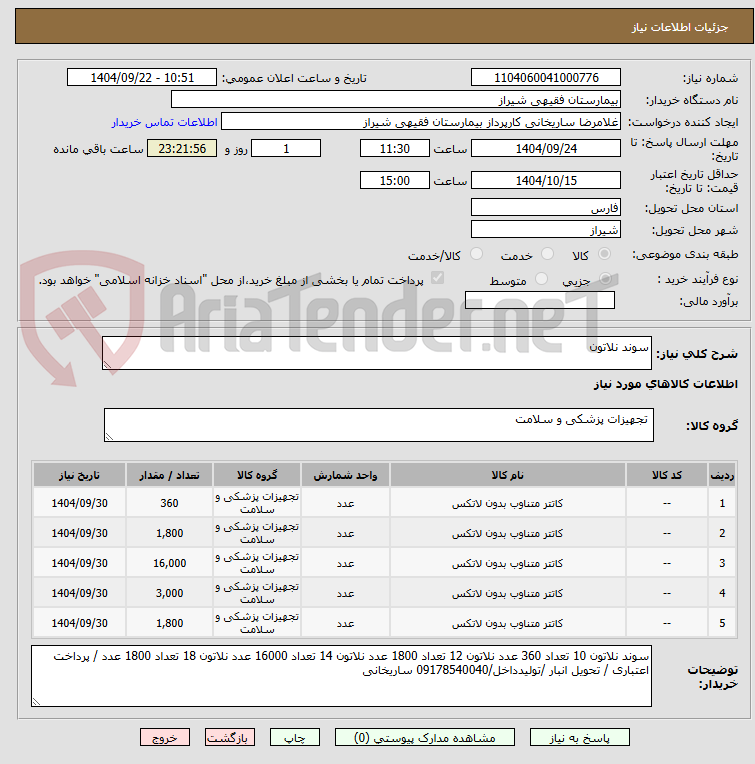Screen dimensions: 755x764
Task: Click the response deadline date 1404/09/24
Action: click(x=546, y=148)
